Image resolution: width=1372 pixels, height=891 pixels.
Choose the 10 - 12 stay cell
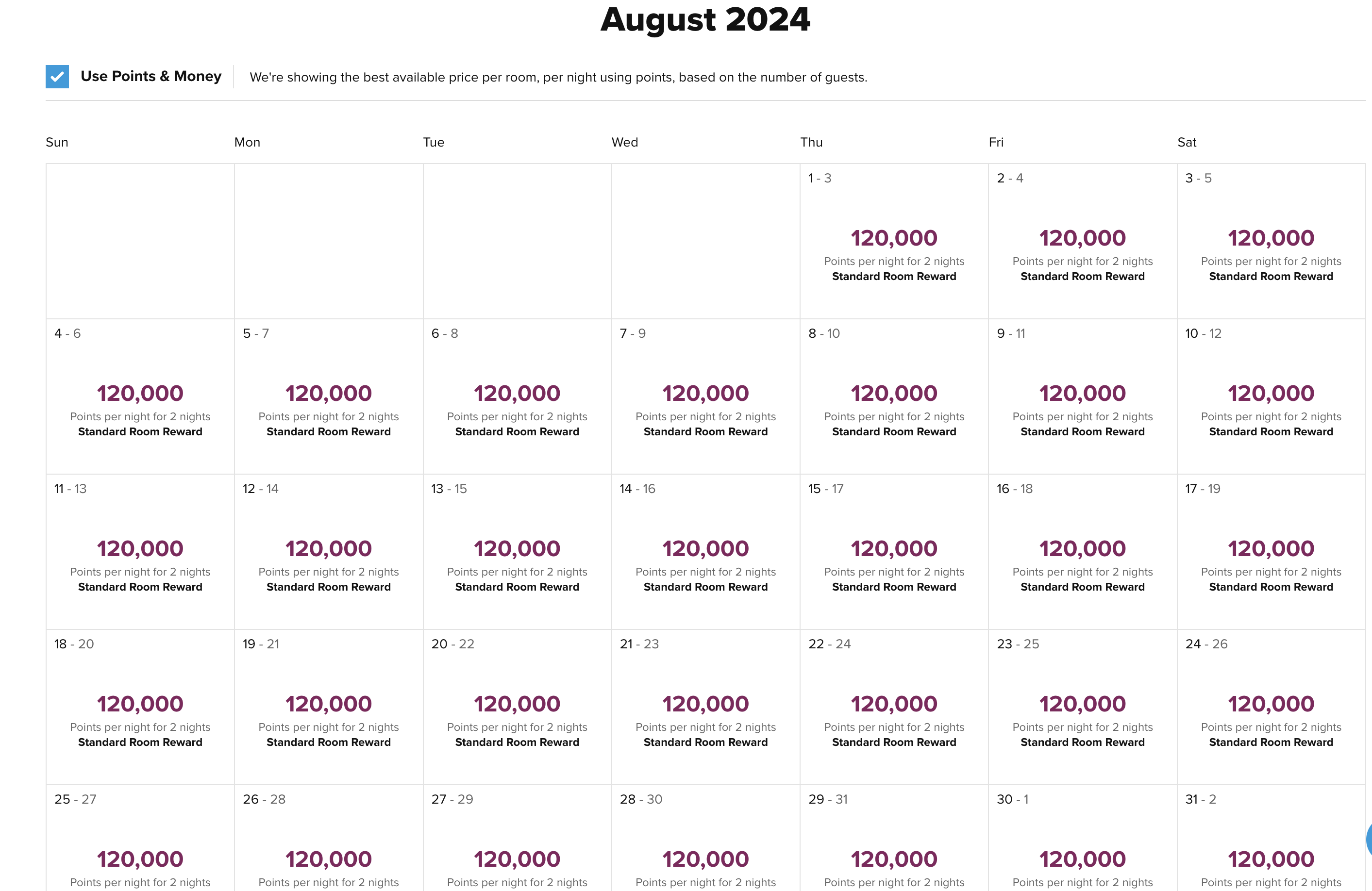coord(1271,396)
